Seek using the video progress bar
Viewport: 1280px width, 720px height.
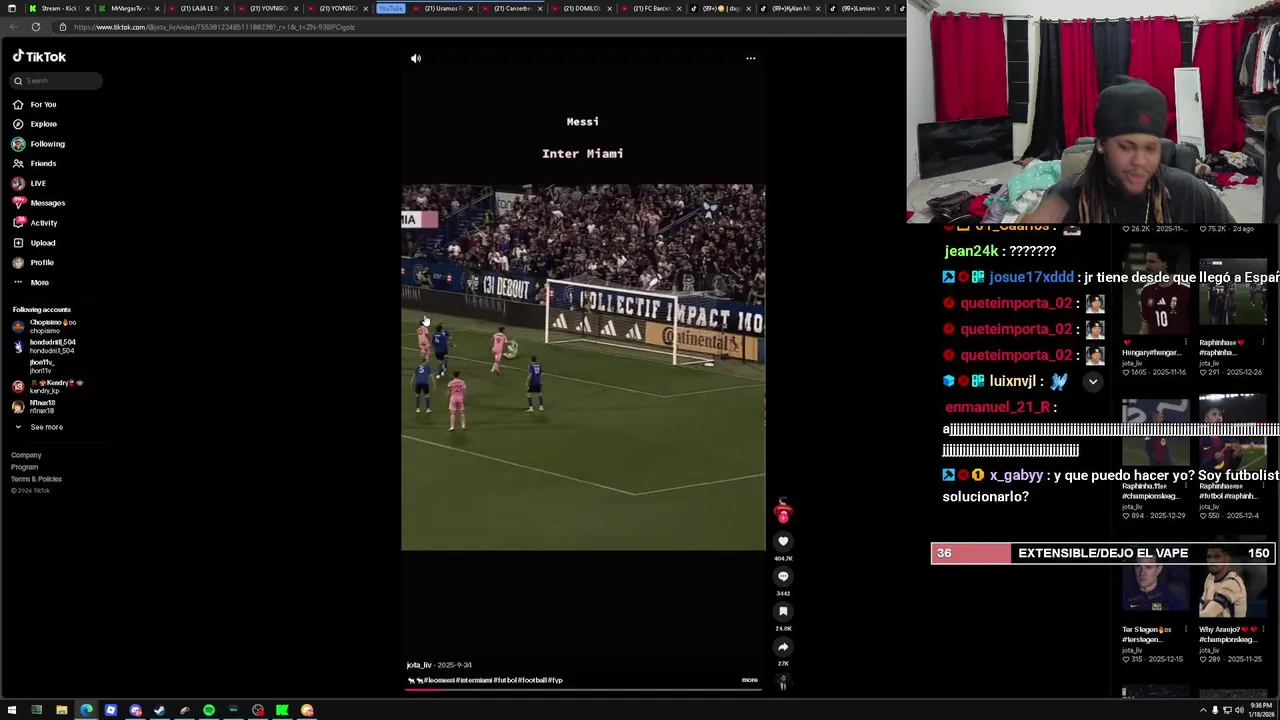(583, 689)
